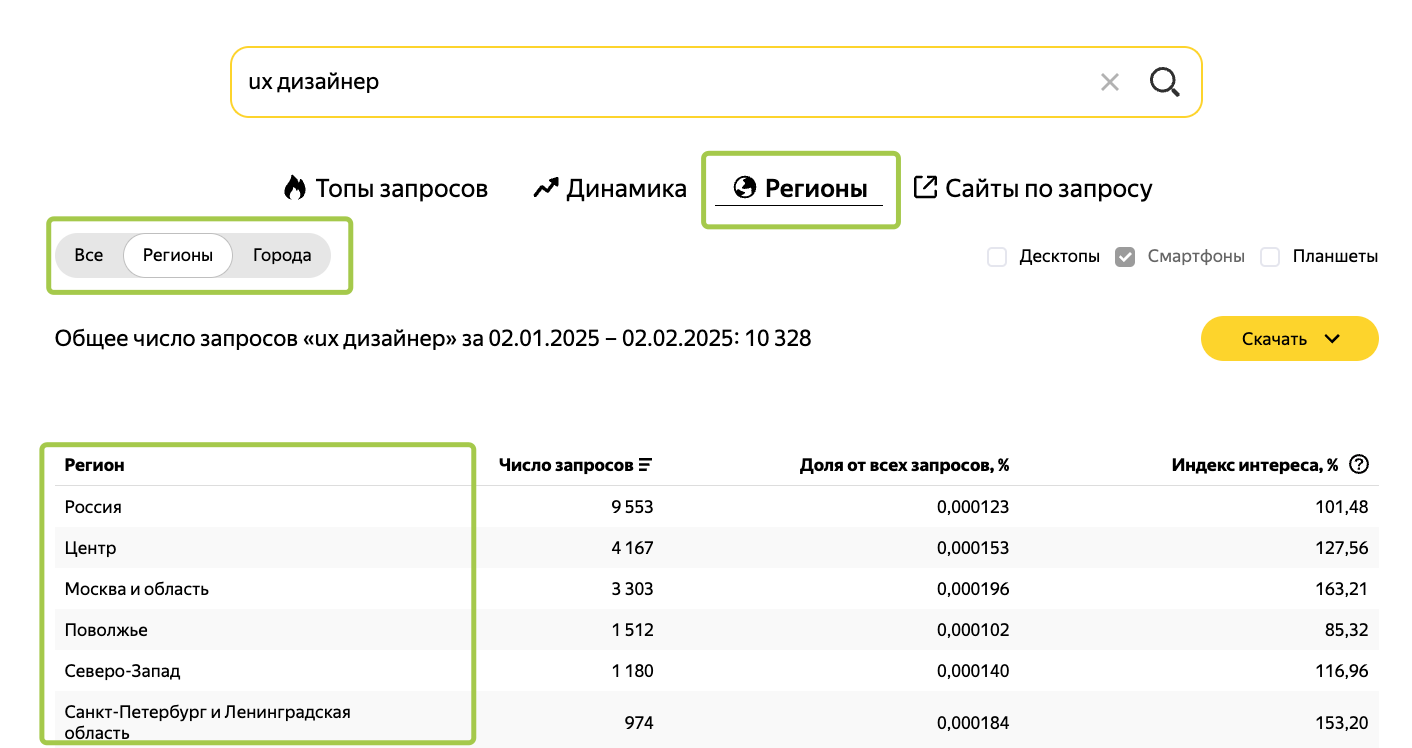The image size is (1412, 748).
Task: Click the trending arrow icon beside Динамика
Action: [545, 187]
